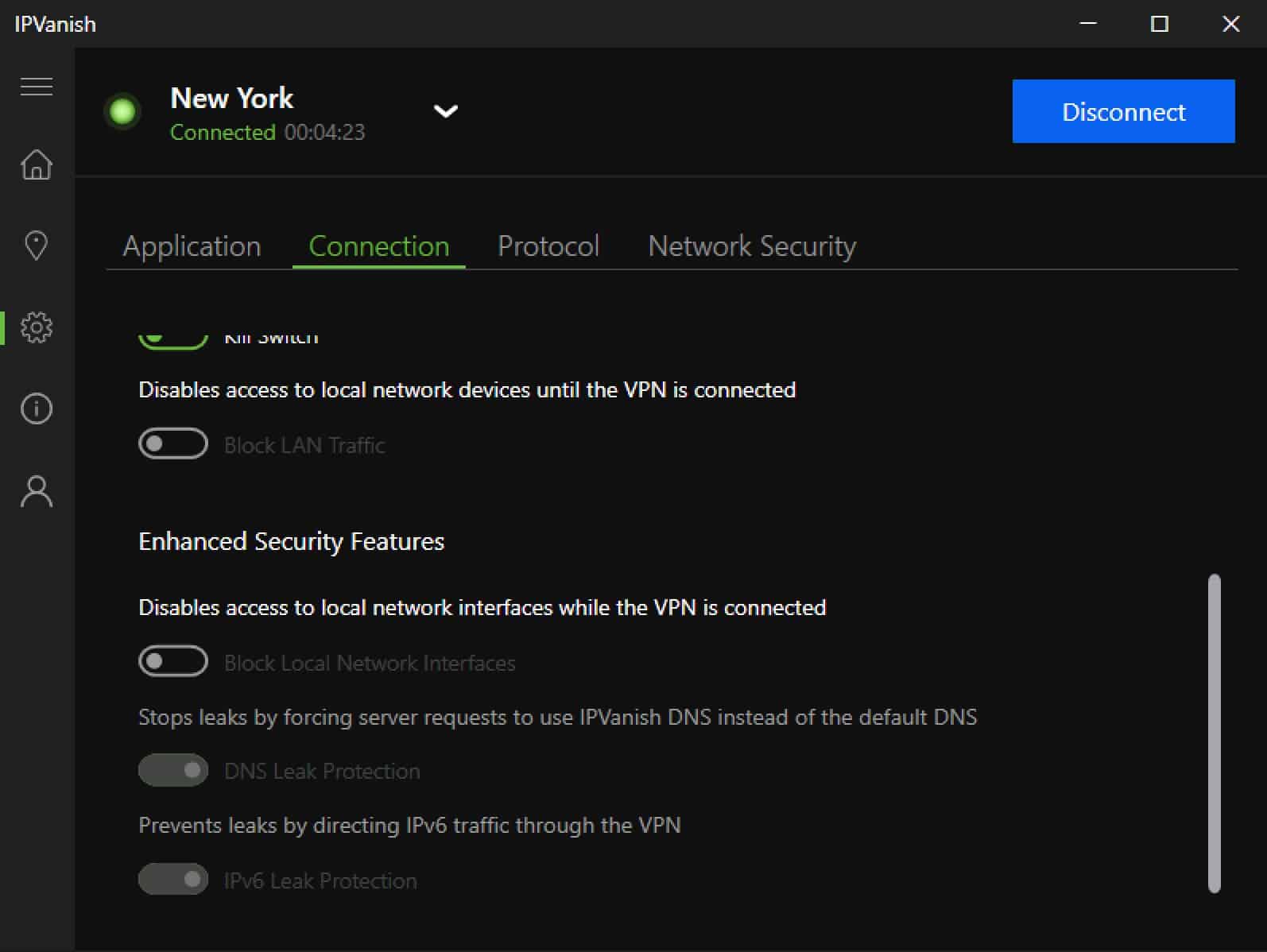Toggle DNS Leak Protection switch

tap(173, 770)
